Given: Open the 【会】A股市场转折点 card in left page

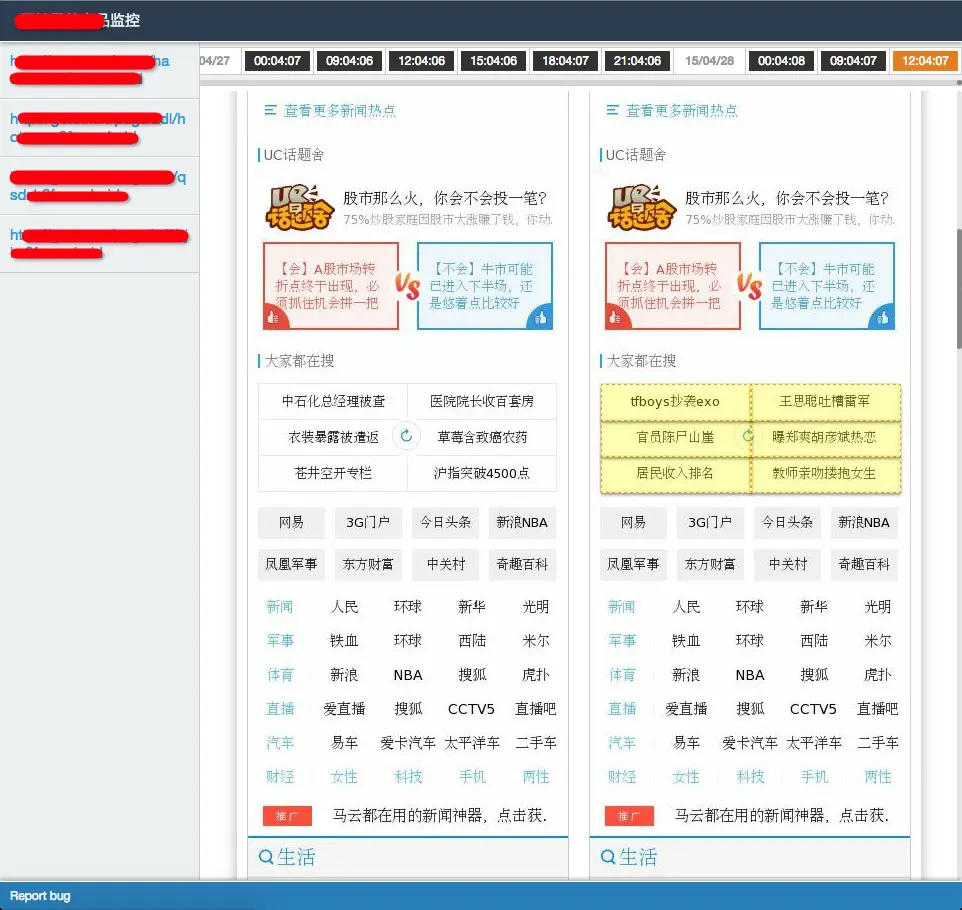Looking at the screenshot, I should (331, 286).
